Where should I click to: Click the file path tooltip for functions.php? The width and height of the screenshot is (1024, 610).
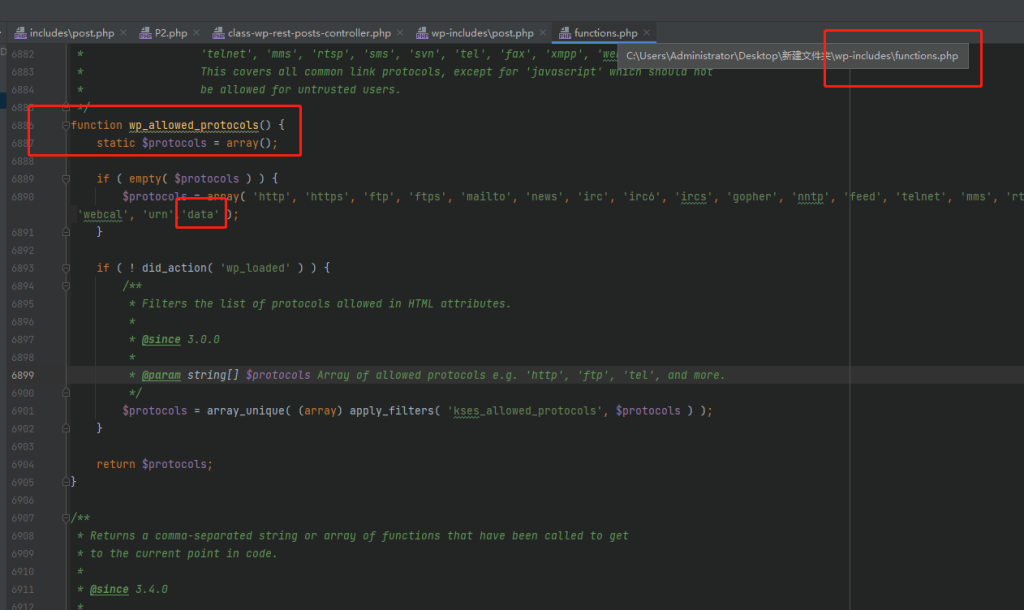tap(792, 56)
